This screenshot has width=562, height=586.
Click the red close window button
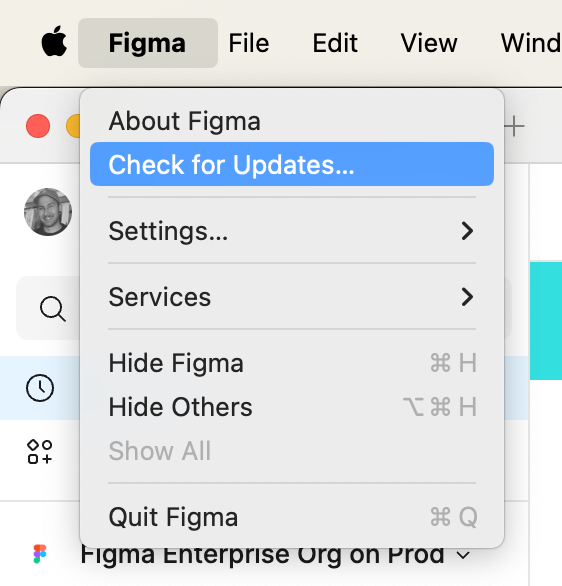[x=38, y=126]
